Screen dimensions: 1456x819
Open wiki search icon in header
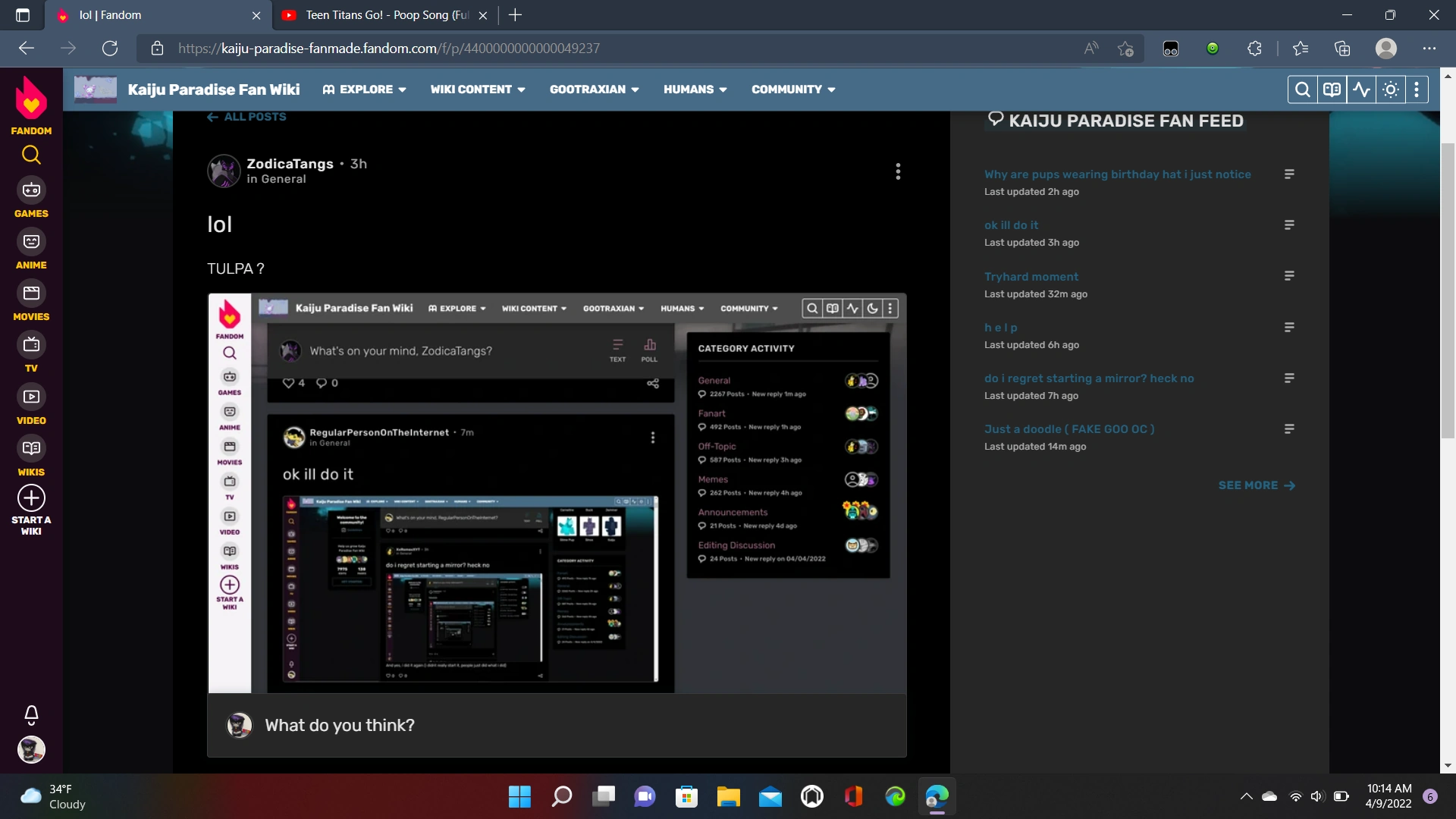pyautogui.click(x=1302, y=89)
